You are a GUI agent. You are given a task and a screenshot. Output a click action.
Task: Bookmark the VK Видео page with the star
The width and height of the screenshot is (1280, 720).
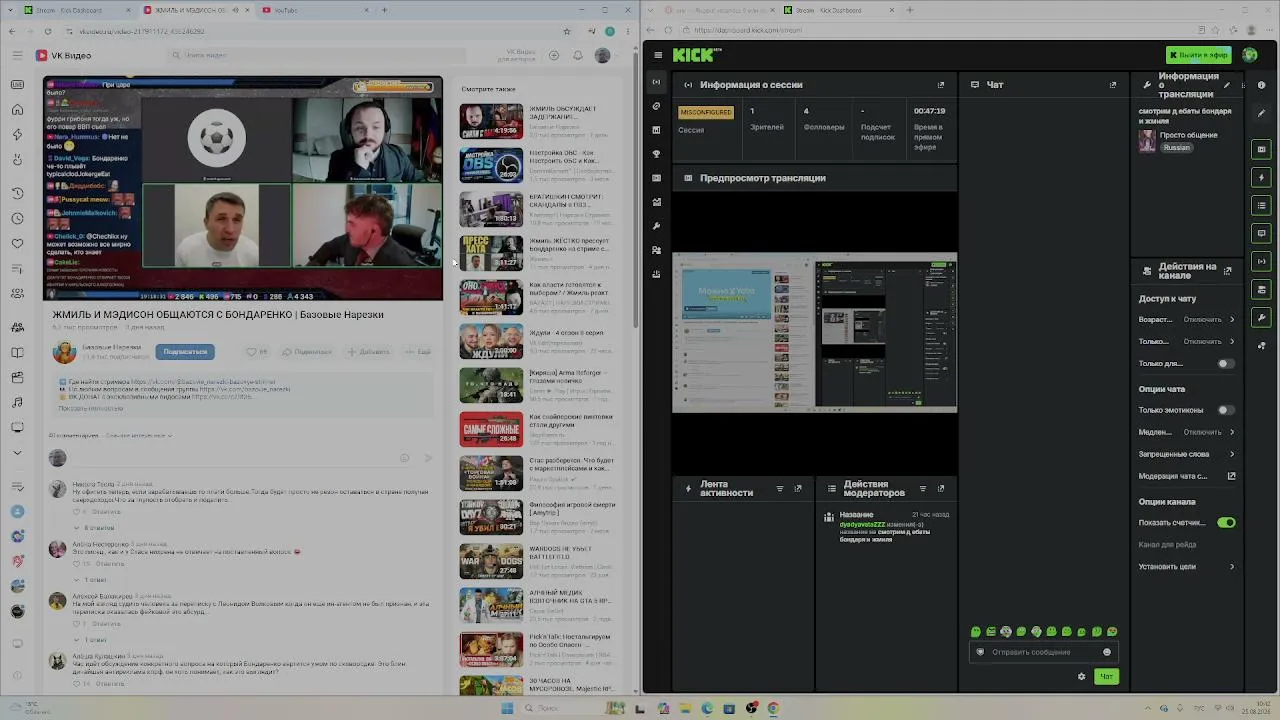tap(567, 31)
